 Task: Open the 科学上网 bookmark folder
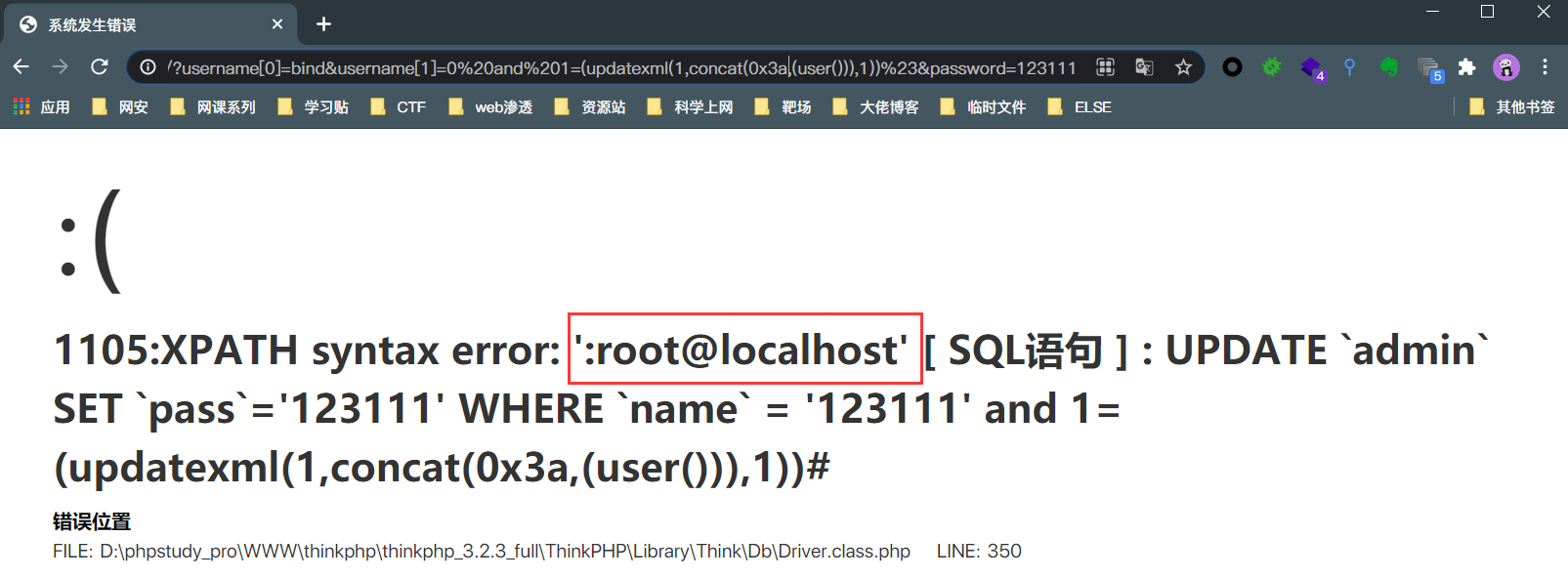[690, 106]
